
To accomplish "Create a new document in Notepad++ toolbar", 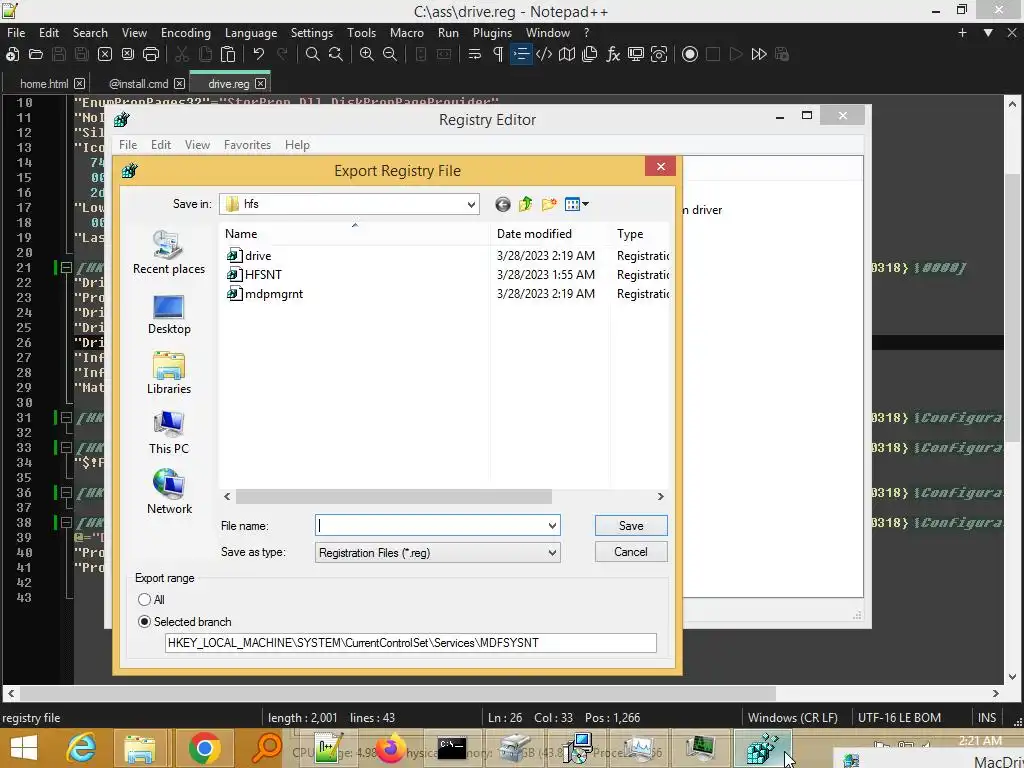I will tap(12, 54).
